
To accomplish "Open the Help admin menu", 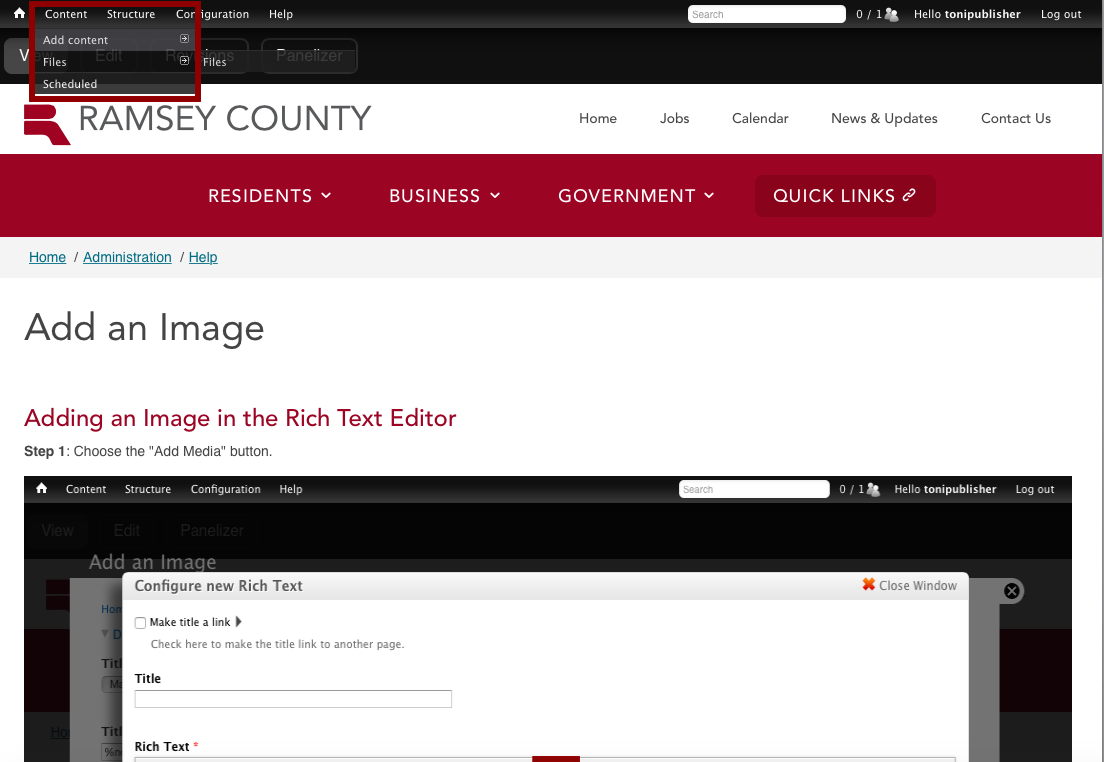I will tap(280, 14).
